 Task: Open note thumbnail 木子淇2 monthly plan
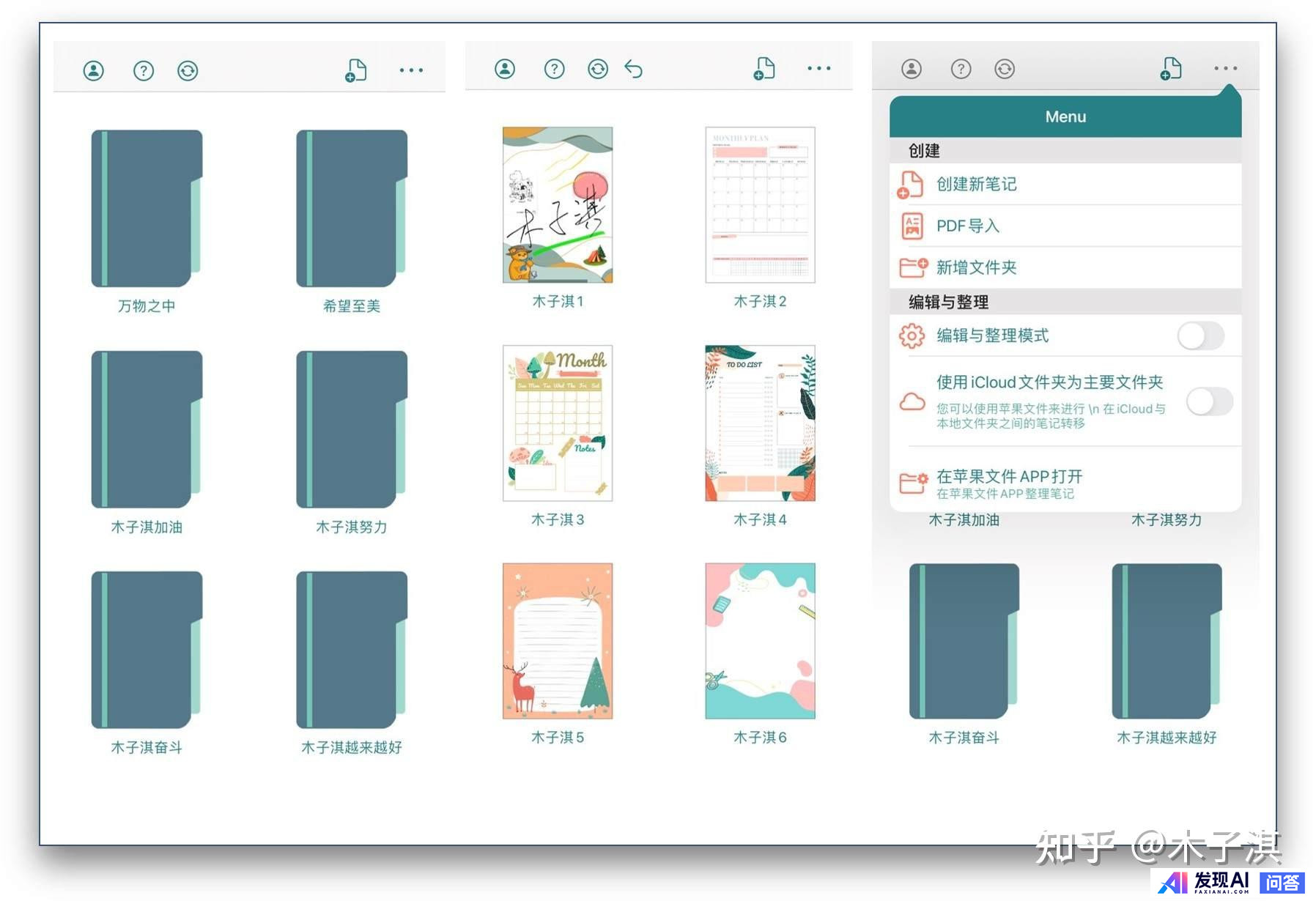(x=760, y=205)
